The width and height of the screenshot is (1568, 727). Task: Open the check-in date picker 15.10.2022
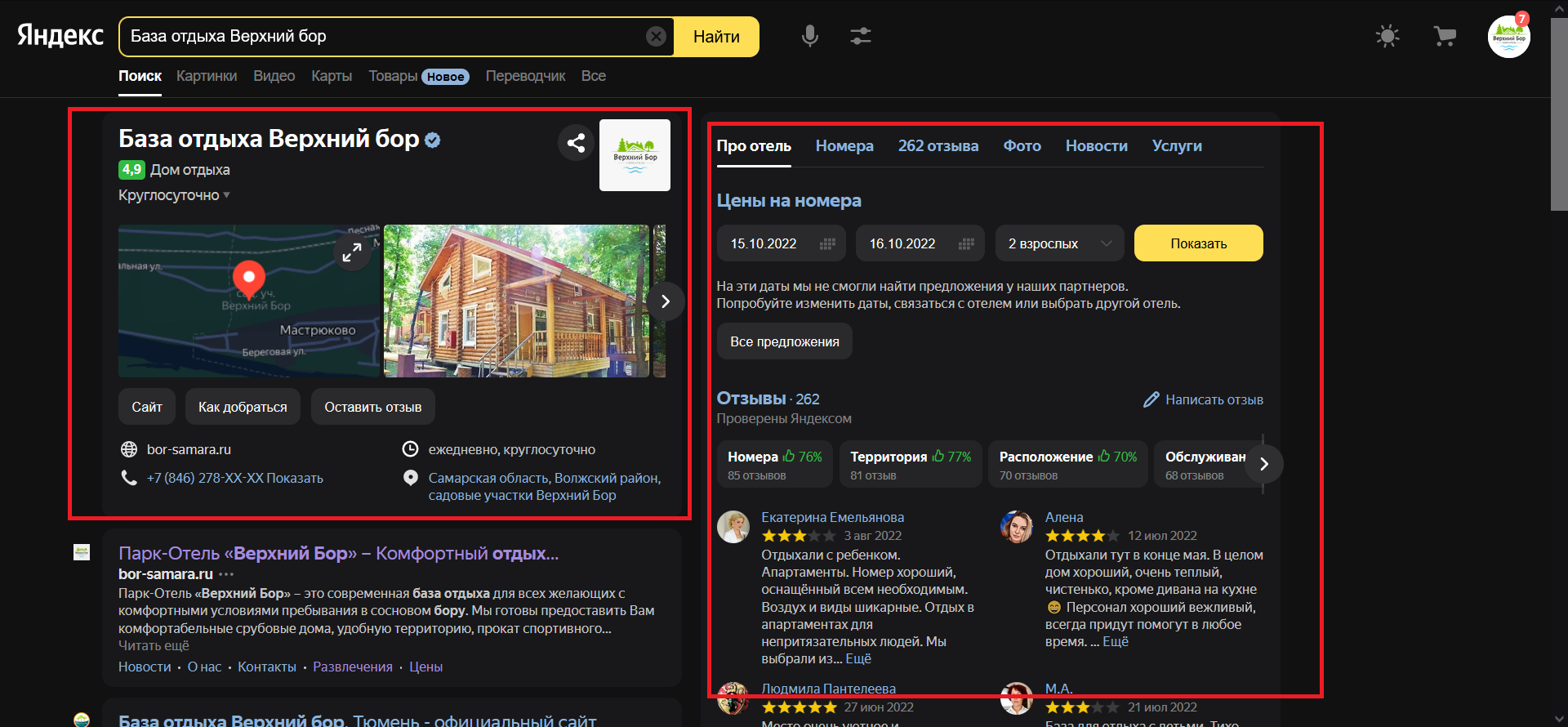point(781,243)
